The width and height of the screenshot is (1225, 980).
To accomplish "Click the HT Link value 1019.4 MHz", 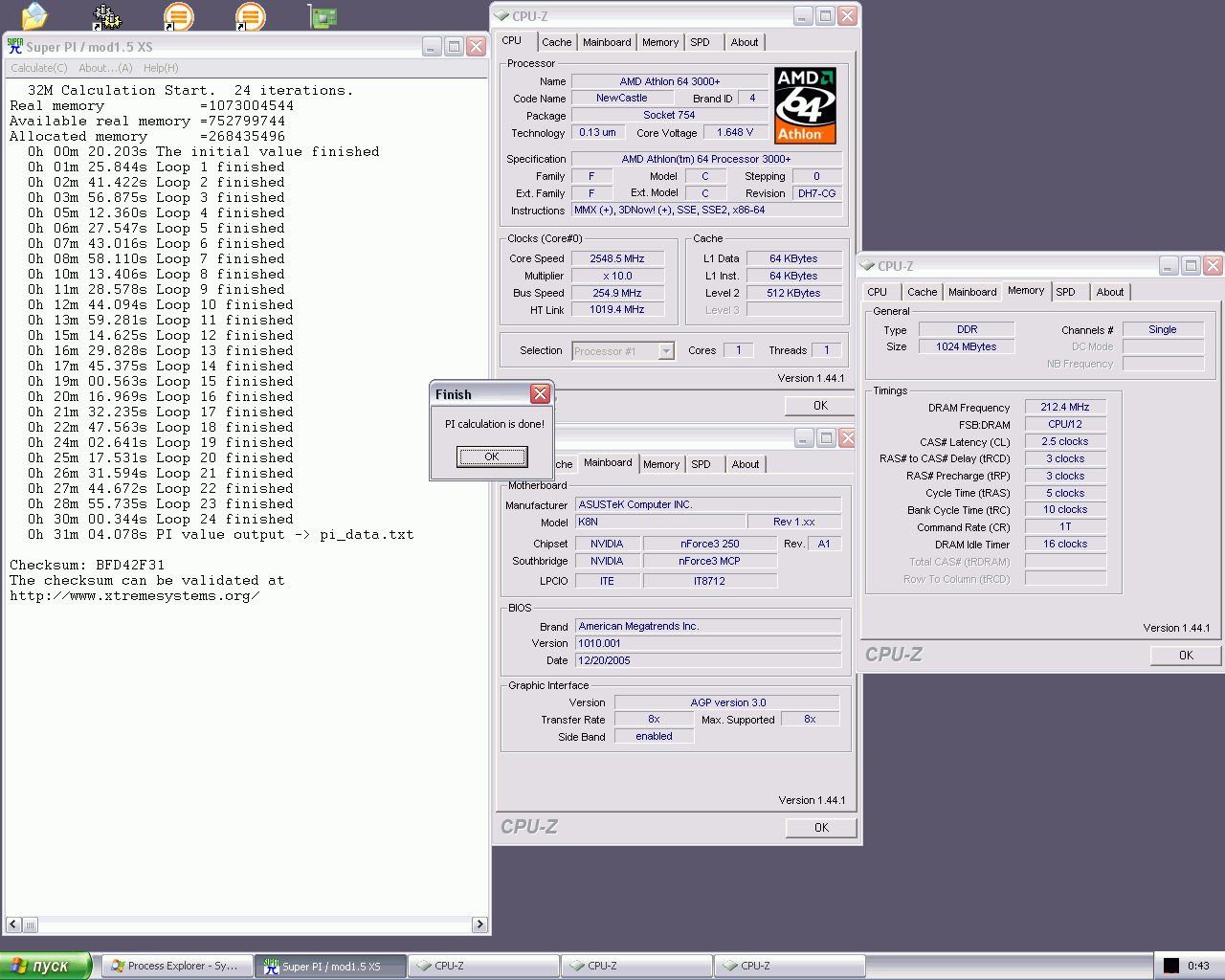I will click(617, 309).
